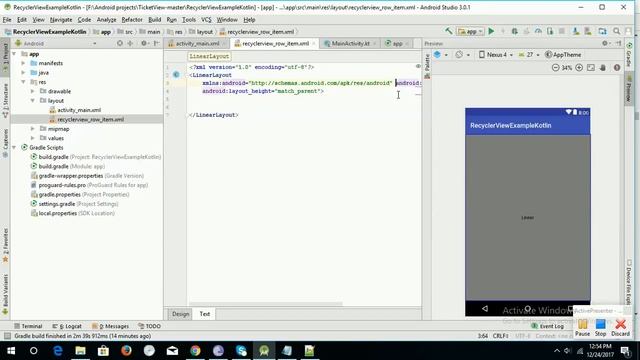Click the back button in phone preview
This screenshot has width=640, height=360.
[485, 309]
